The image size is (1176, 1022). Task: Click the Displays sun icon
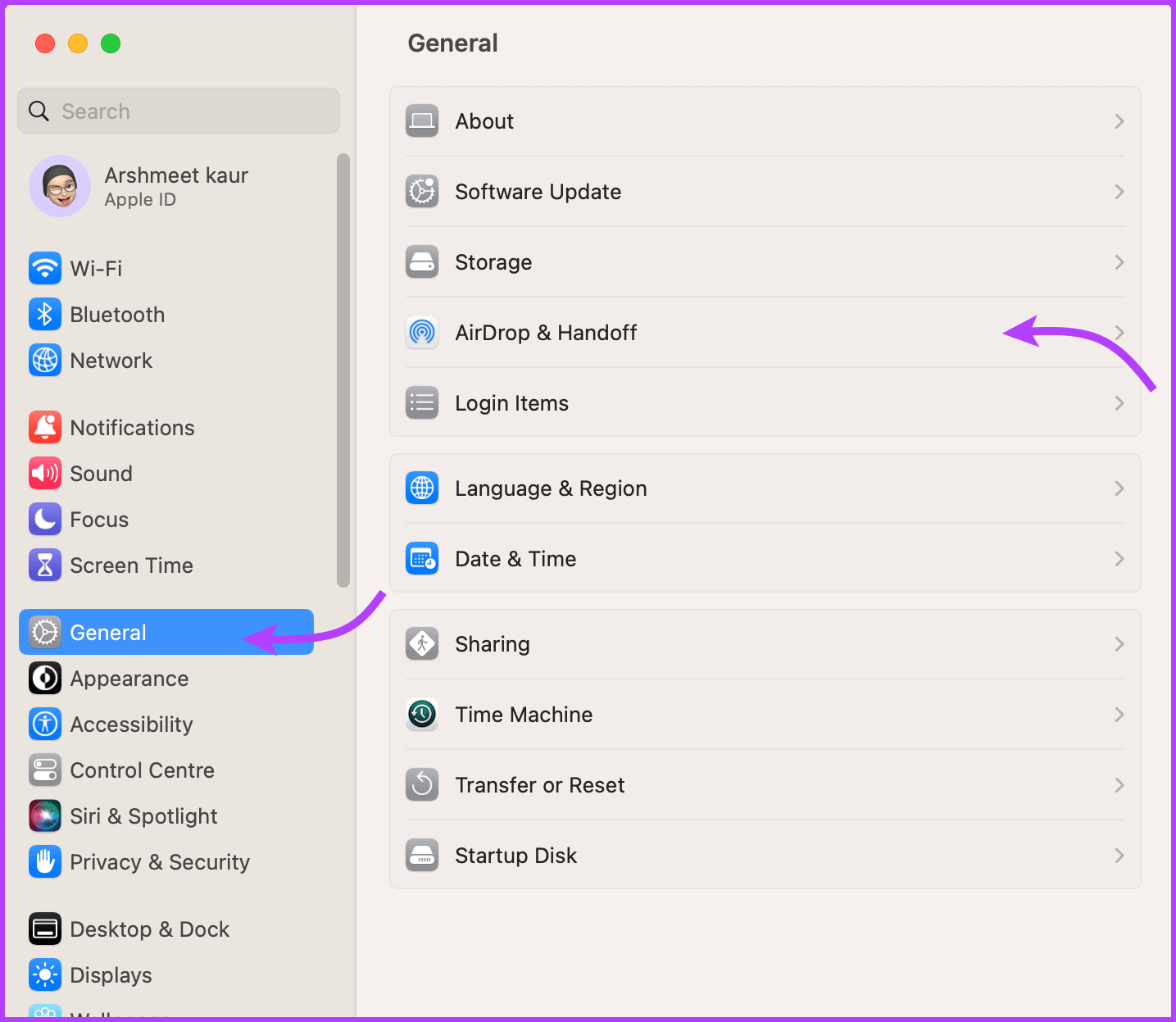pos(45,974)
